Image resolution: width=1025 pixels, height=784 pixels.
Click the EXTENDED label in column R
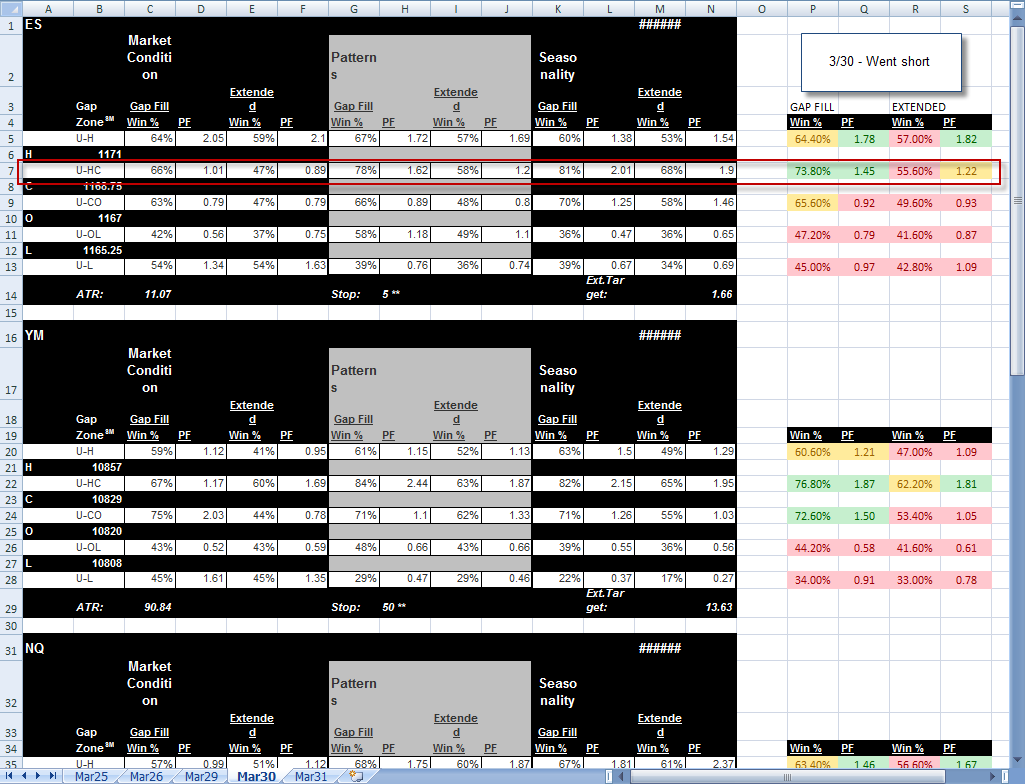(918, 107)
